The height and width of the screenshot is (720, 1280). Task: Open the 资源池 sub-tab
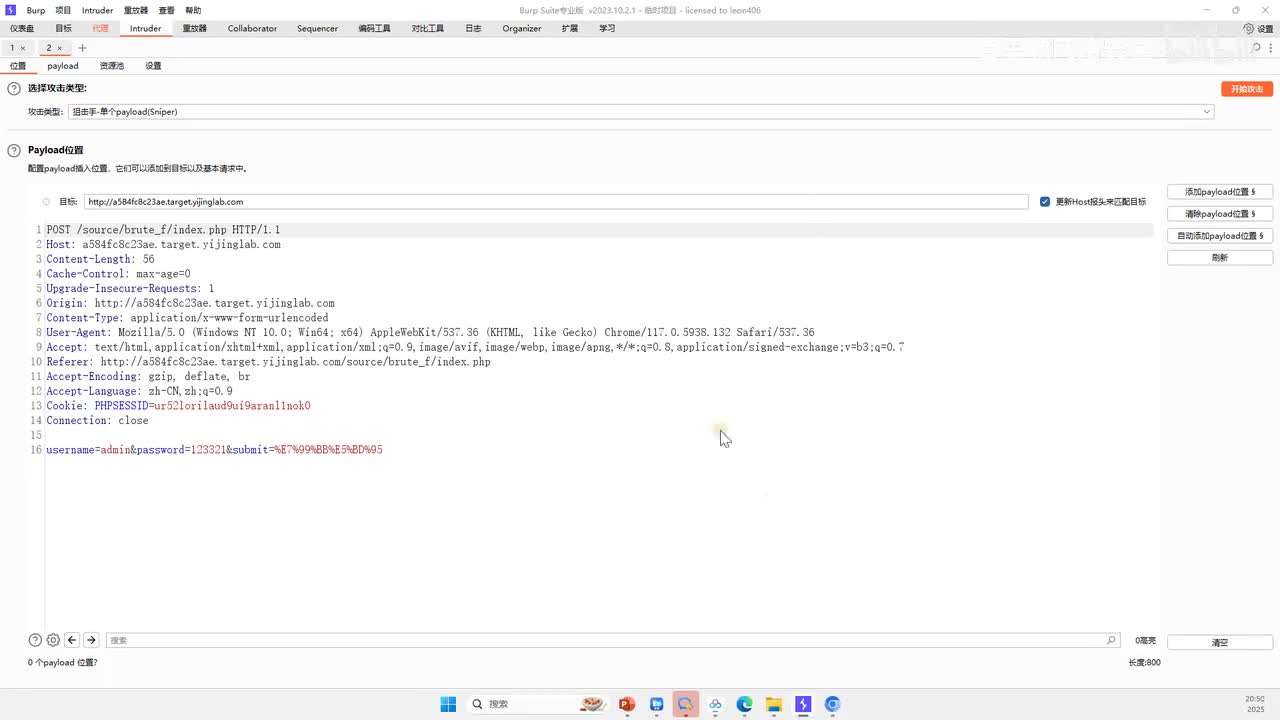(x=112, y=66)
